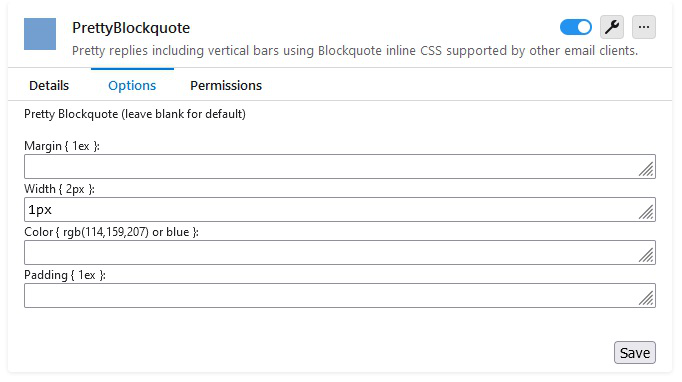Grab the Margin field resize handle
The width and height of the screenshot is (682, 382).
pos(646,169)
